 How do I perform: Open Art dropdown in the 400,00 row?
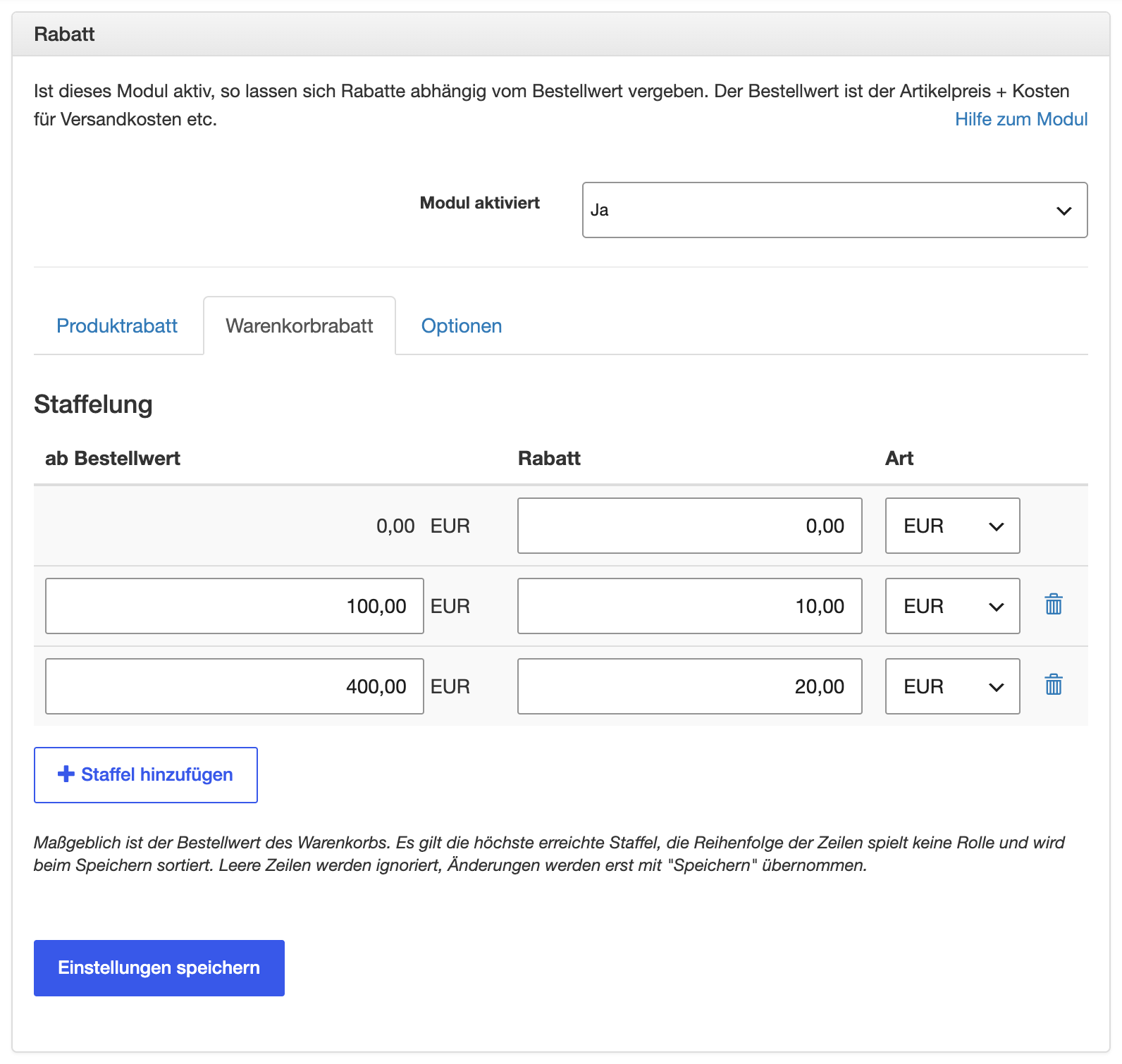coord(952,686)
